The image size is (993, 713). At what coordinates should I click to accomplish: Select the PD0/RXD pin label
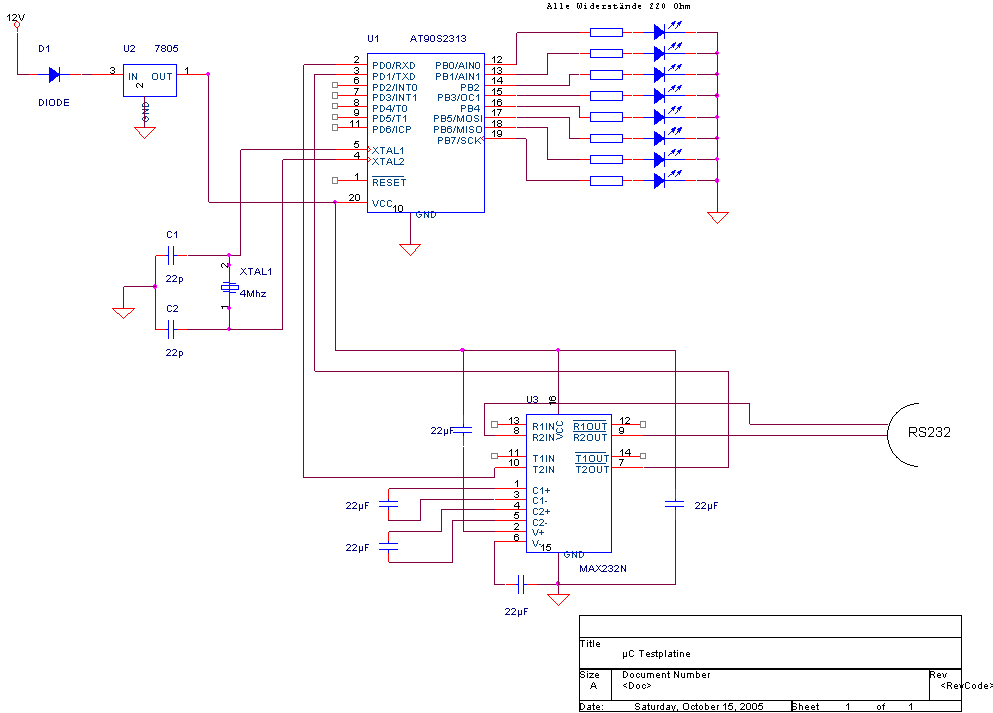394,66
